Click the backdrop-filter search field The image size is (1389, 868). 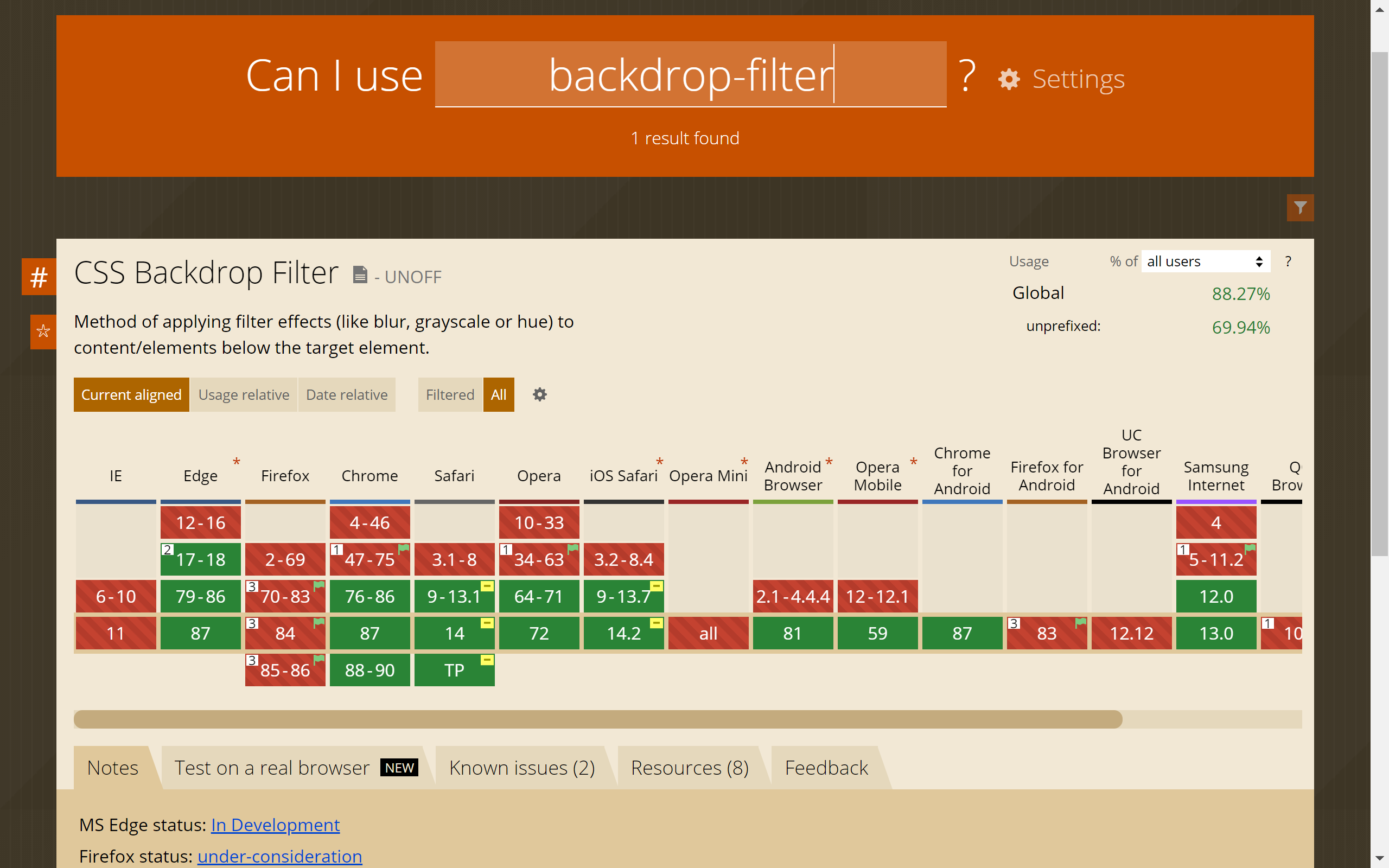coord(691,74)
